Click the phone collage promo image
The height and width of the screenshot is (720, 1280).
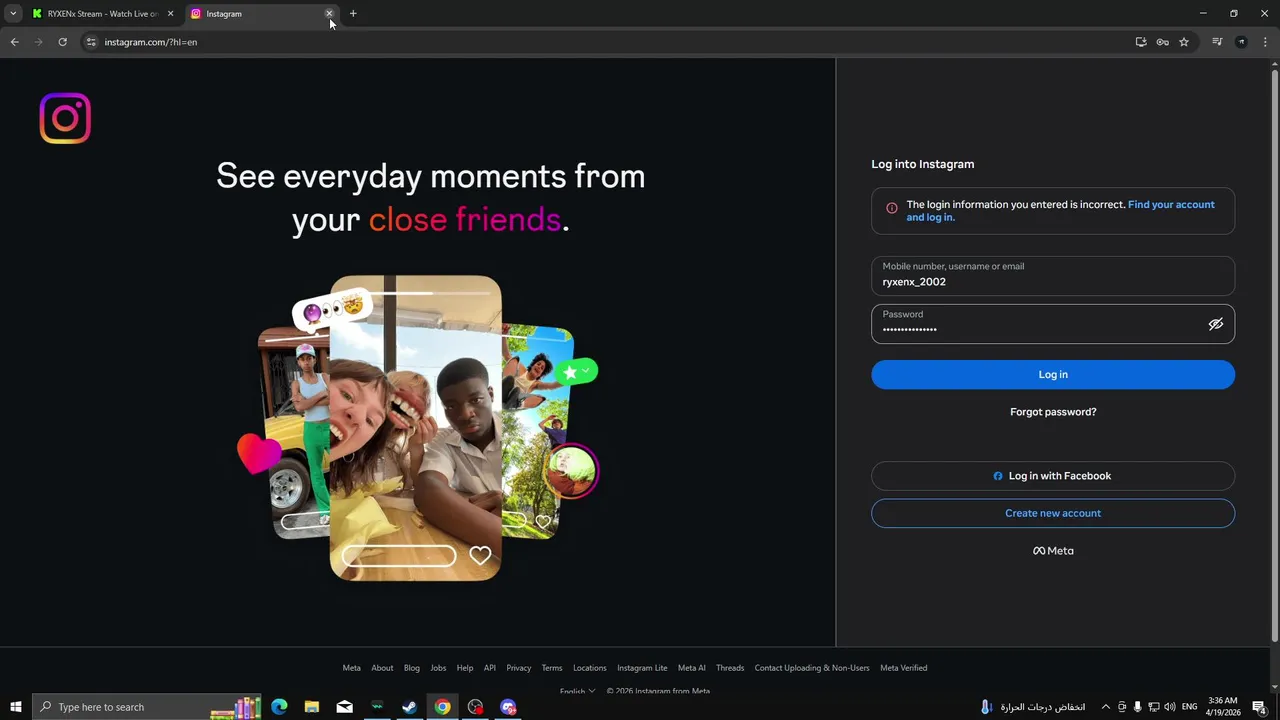click(418, 428)
